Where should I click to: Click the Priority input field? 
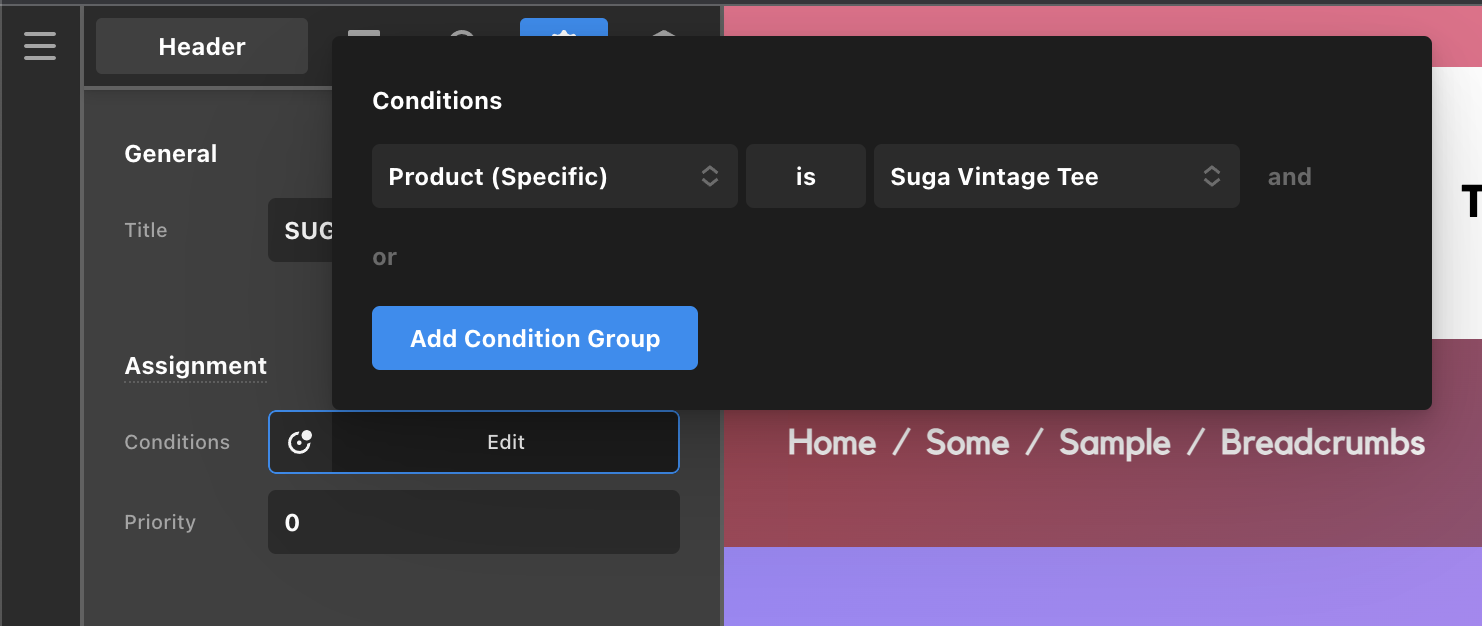click(x=473, y=522)
